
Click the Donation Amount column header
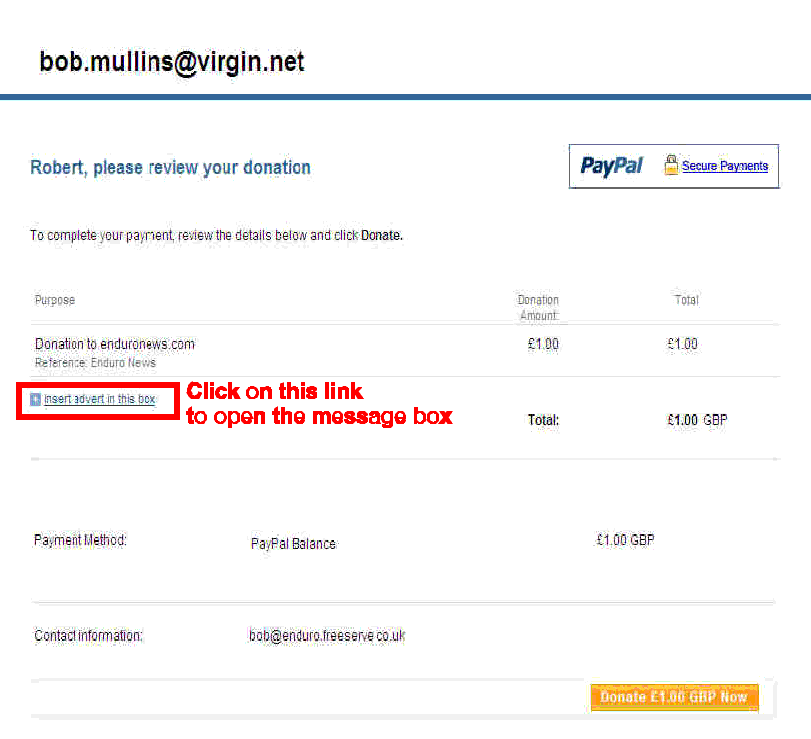(x=538, y=307)
